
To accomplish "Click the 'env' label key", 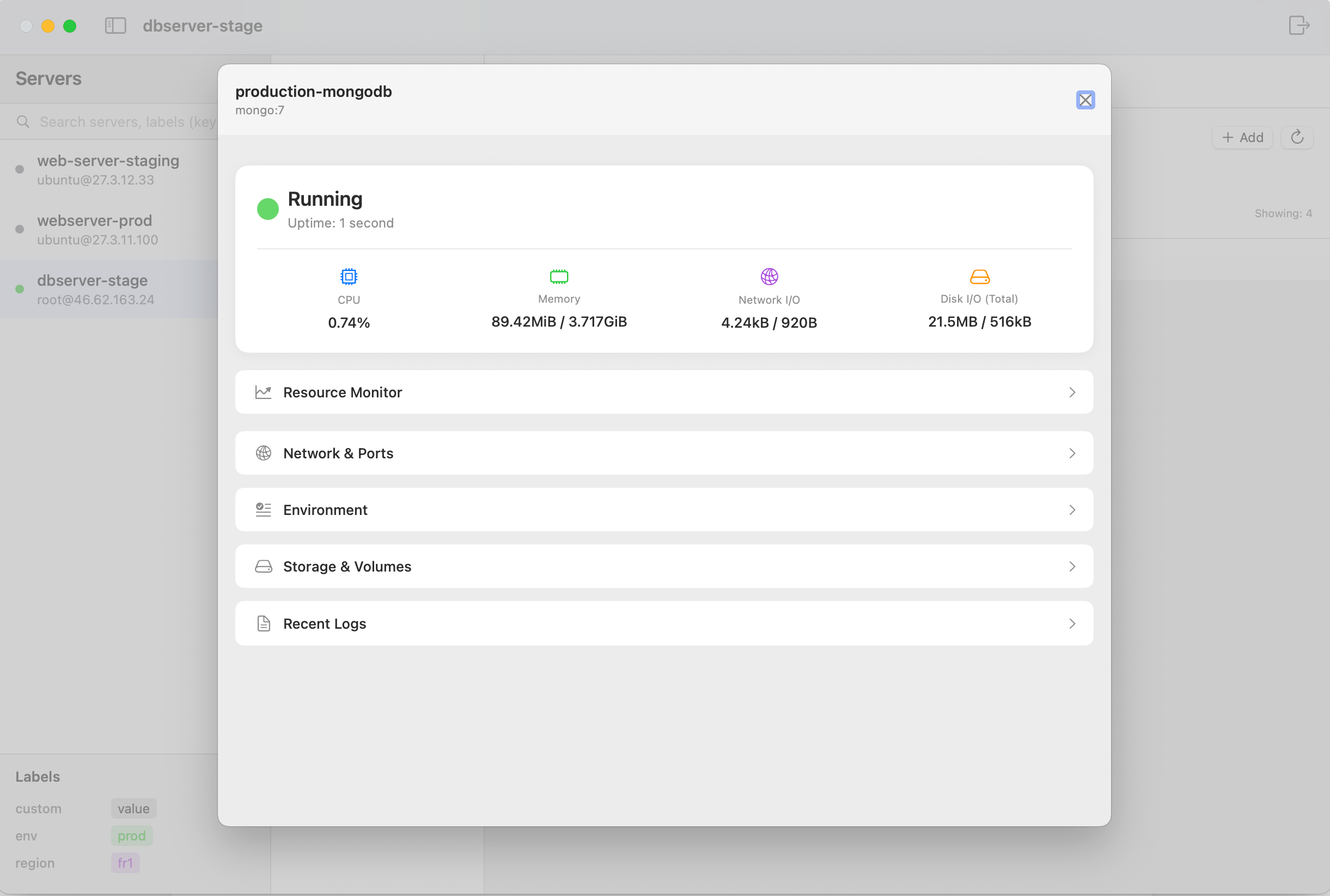I will pos(26,836).
